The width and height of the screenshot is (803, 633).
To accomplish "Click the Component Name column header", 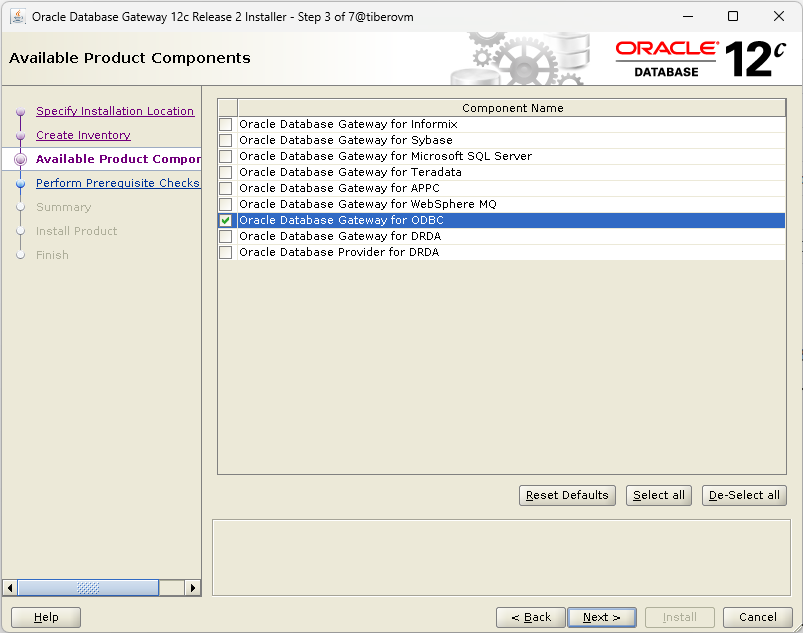I will coord(512,108).
